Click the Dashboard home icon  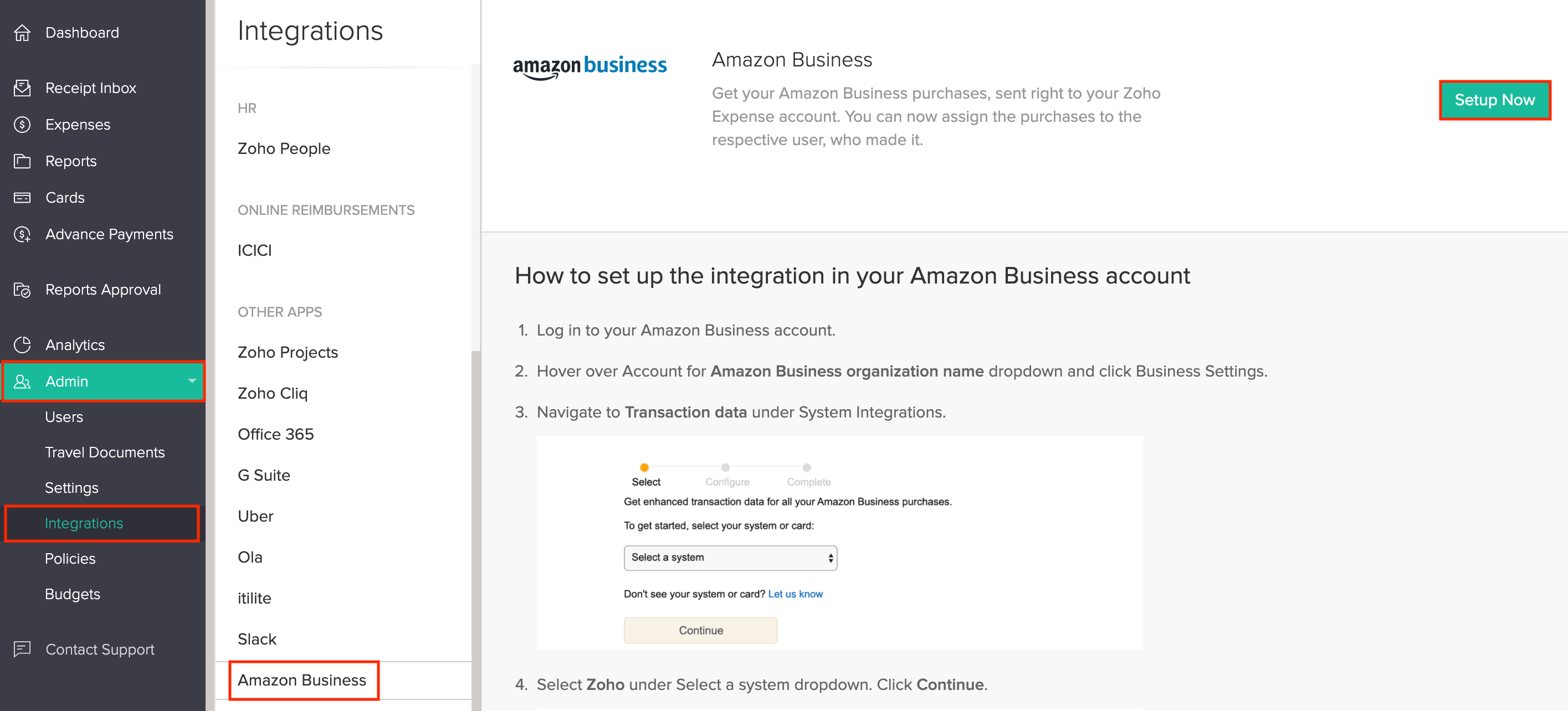click(22, 33)
